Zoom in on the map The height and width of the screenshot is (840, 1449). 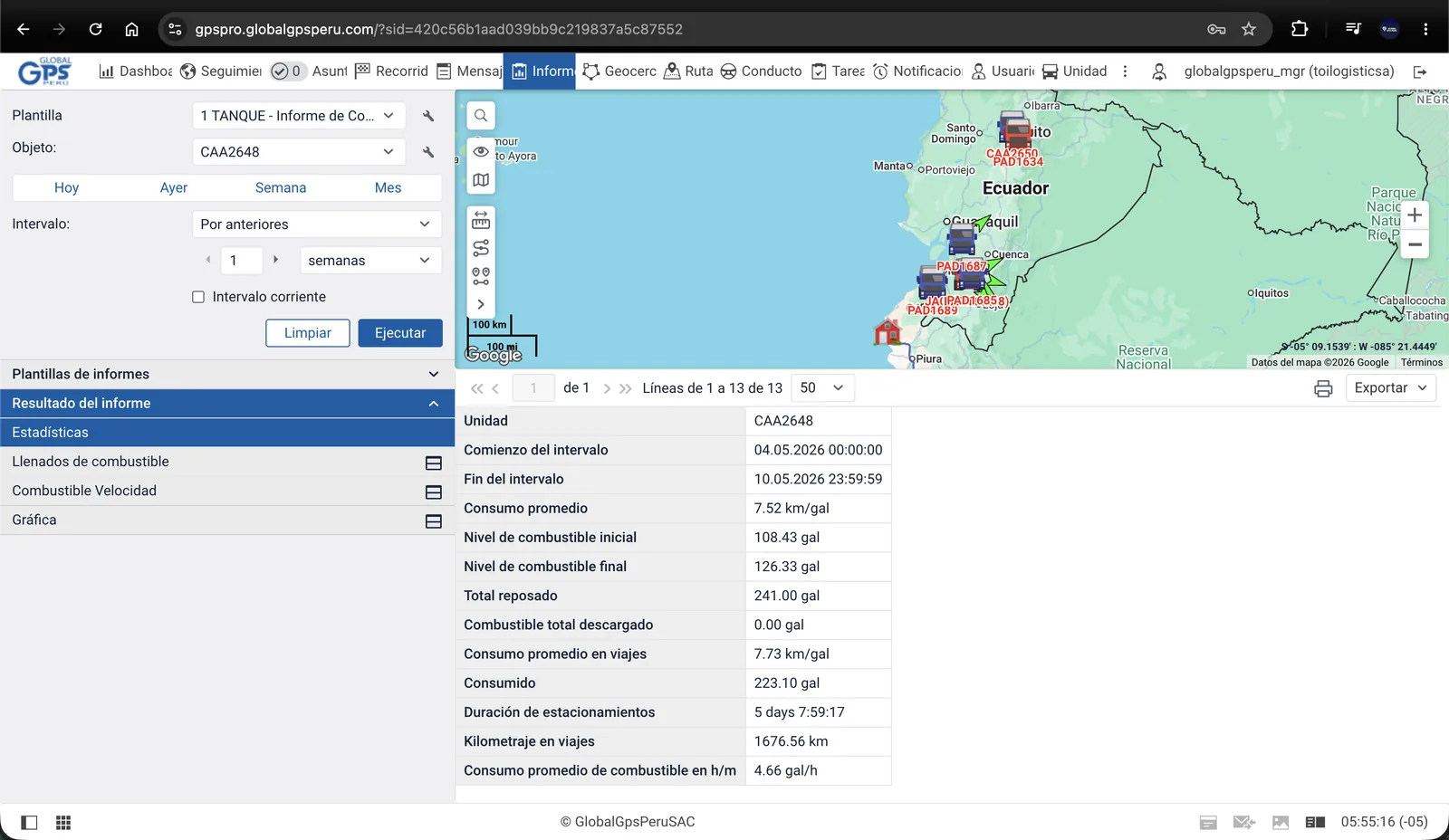(x=1415, y=215)
